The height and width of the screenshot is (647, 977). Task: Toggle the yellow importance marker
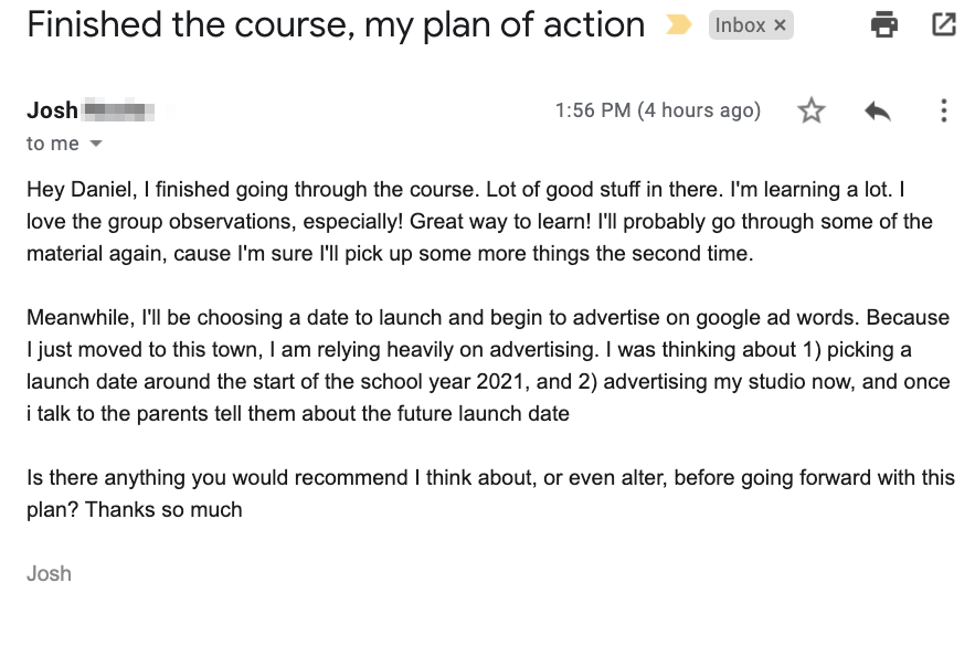679,26
